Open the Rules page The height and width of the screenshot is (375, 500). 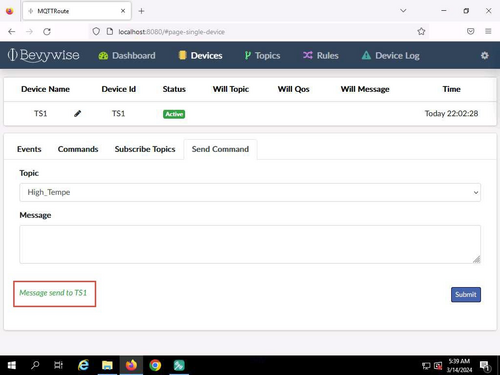click(x=321, y=56)
